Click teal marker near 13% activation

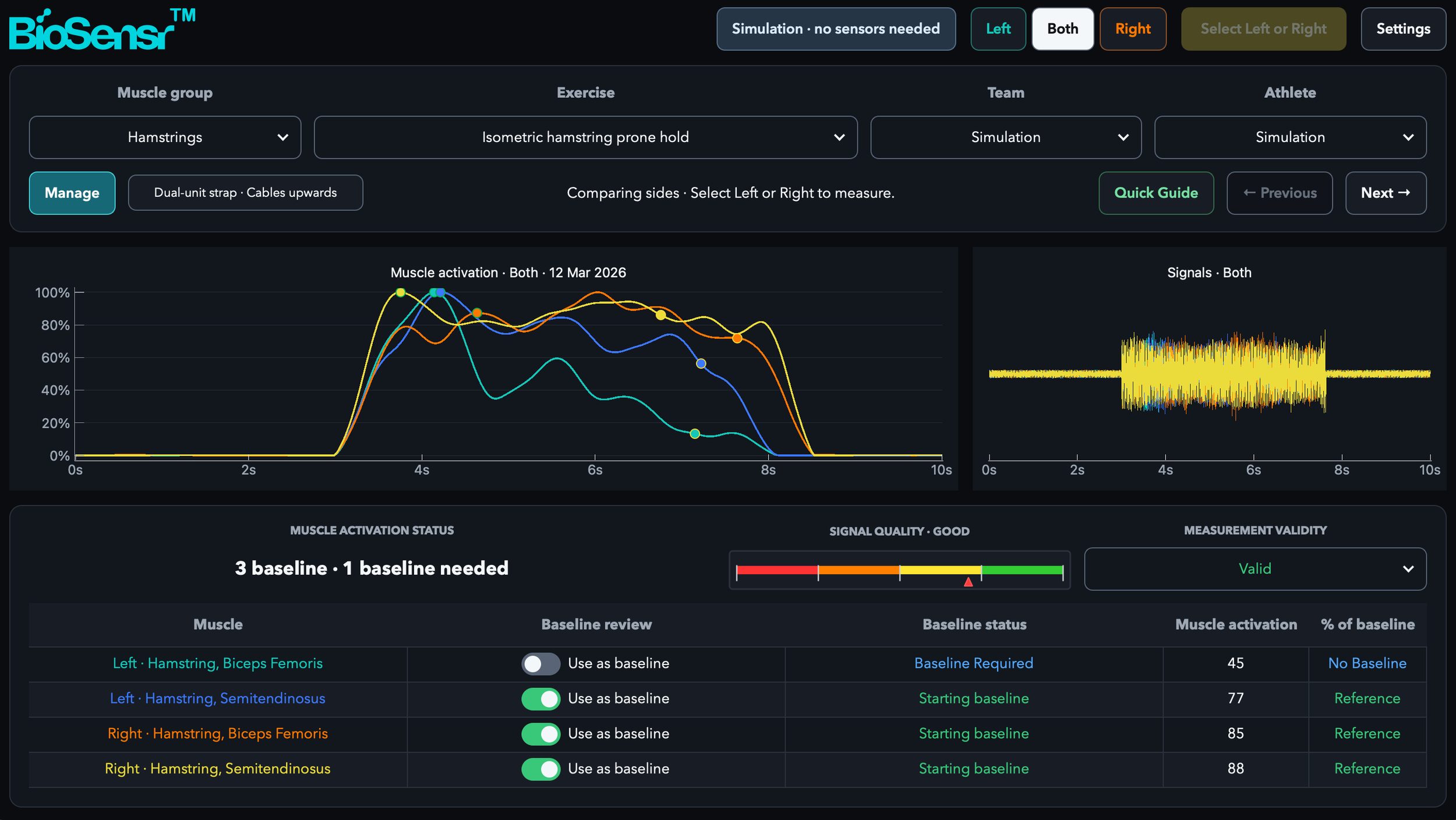coord(694,434)
